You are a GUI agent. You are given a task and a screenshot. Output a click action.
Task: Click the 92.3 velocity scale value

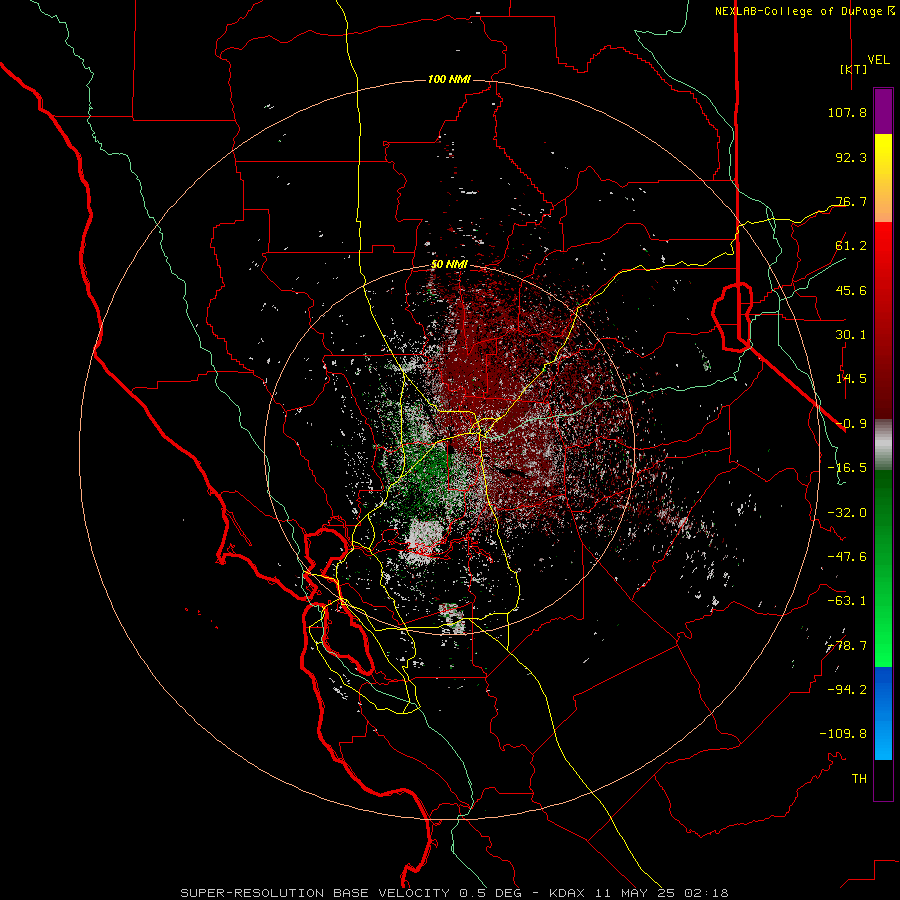pos(851,157)
